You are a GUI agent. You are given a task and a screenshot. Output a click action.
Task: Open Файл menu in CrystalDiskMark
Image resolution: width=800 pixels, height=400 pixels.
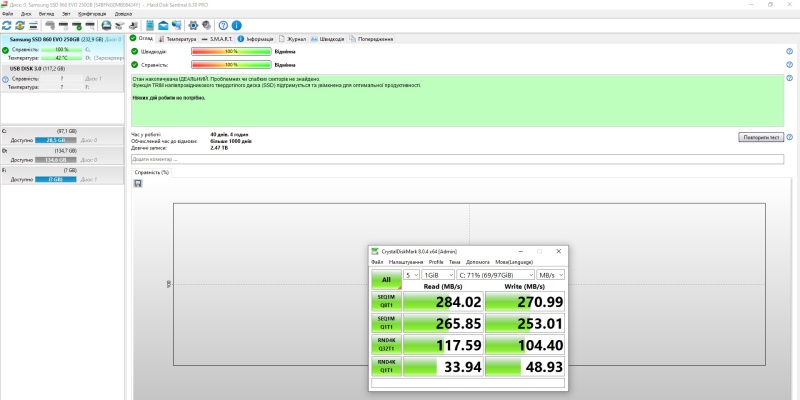[377, 262]
